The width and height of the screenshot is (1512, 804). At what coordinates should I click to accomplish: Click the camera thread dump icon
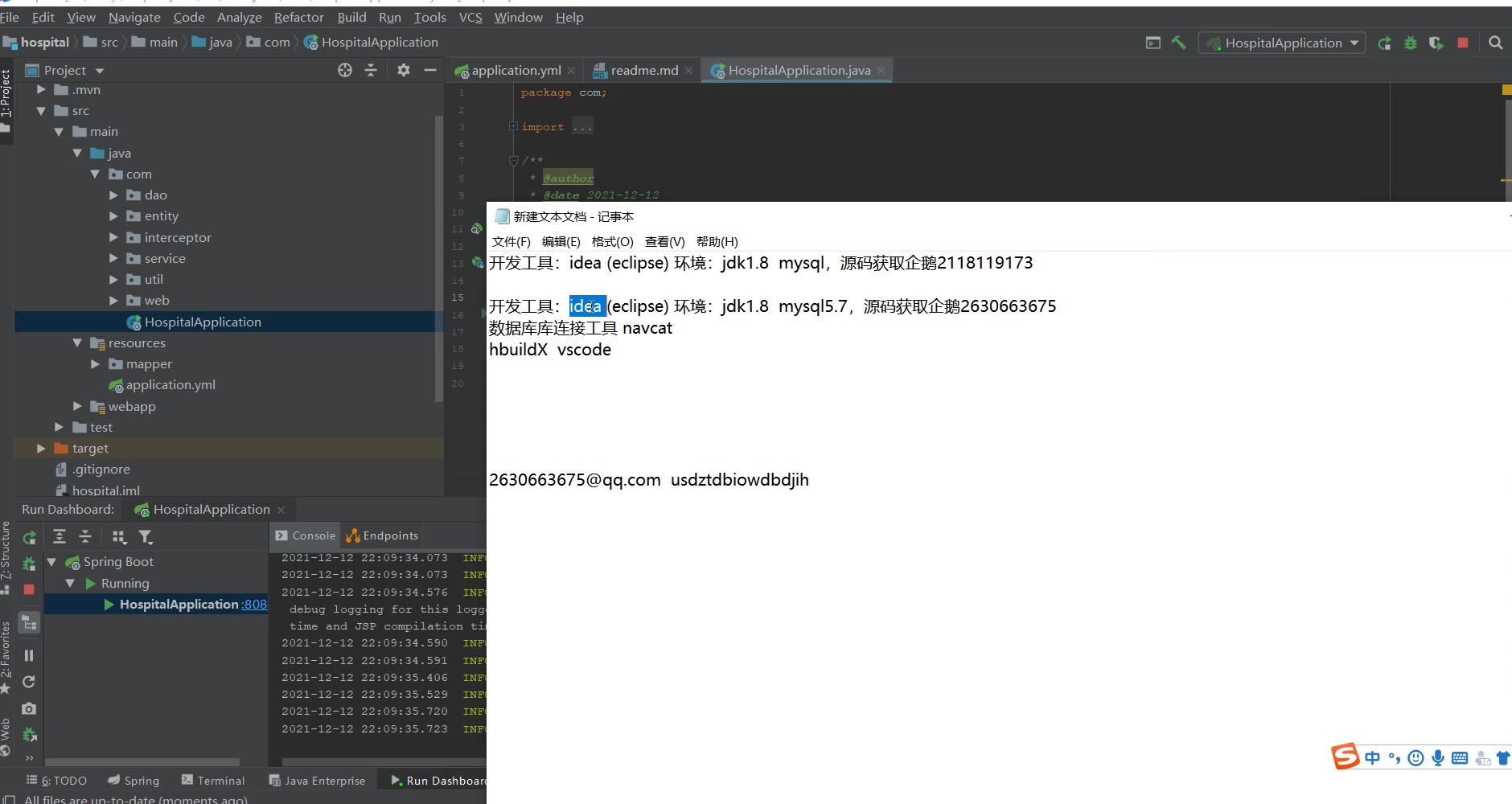[29, 708]
